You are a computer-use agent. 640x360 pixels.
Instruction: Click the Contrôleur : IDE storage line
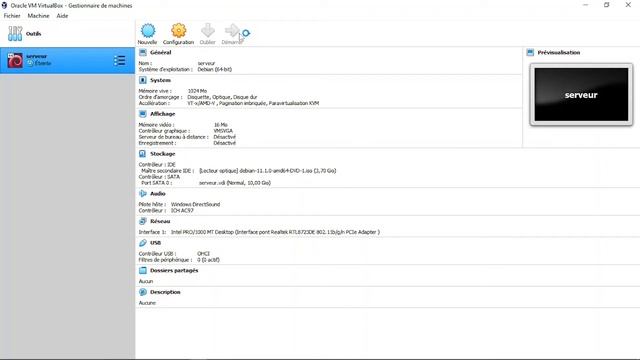click(x=157, y=164)
